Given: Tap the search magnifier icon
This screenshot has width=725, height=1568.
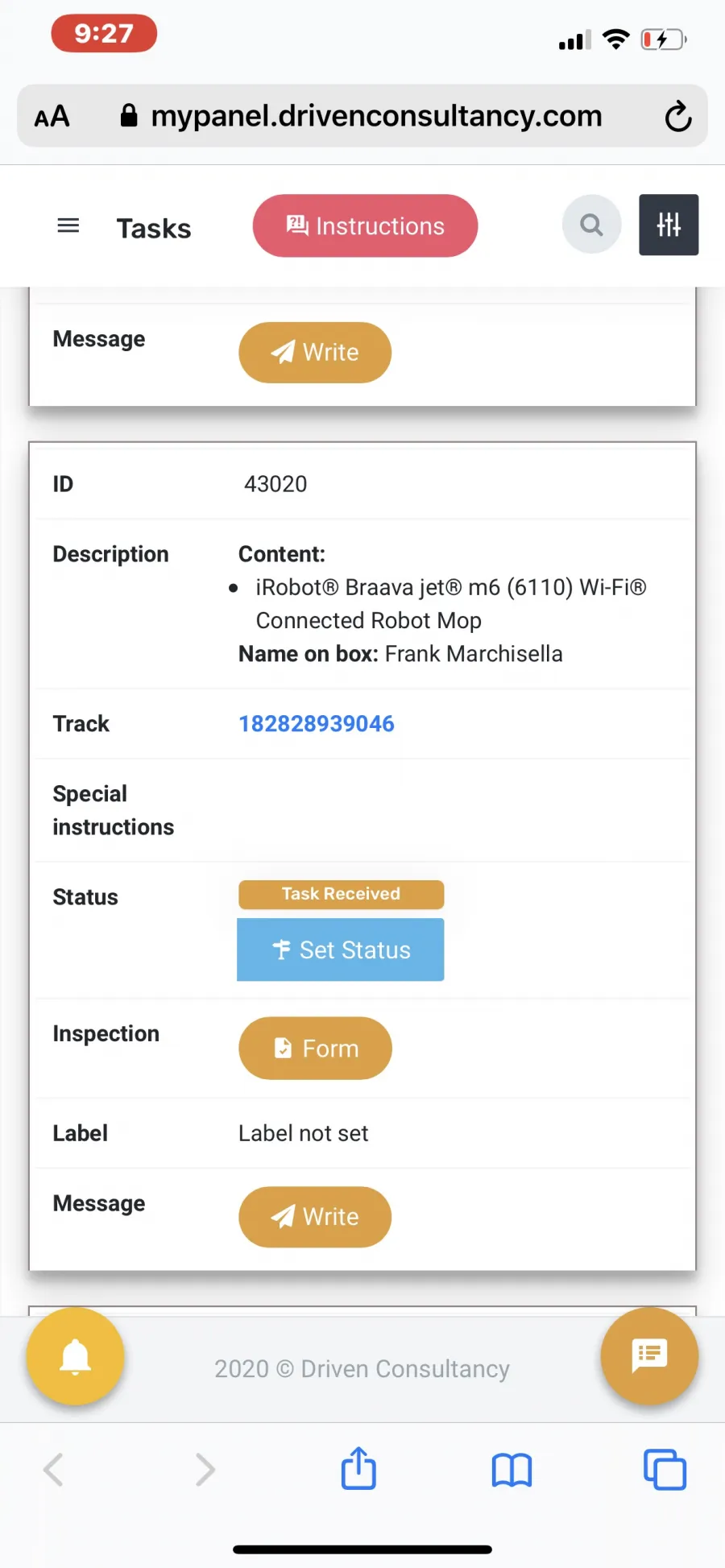Looking at the screenshot, I should (x=592, y=225).
